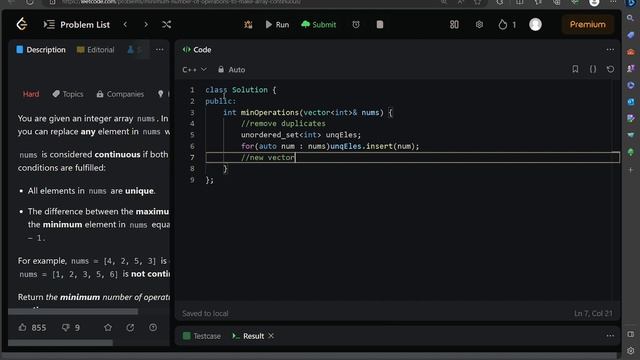640x360 pixels.
Task: Switch to the Editorial tab
Action: click(96, 50)
